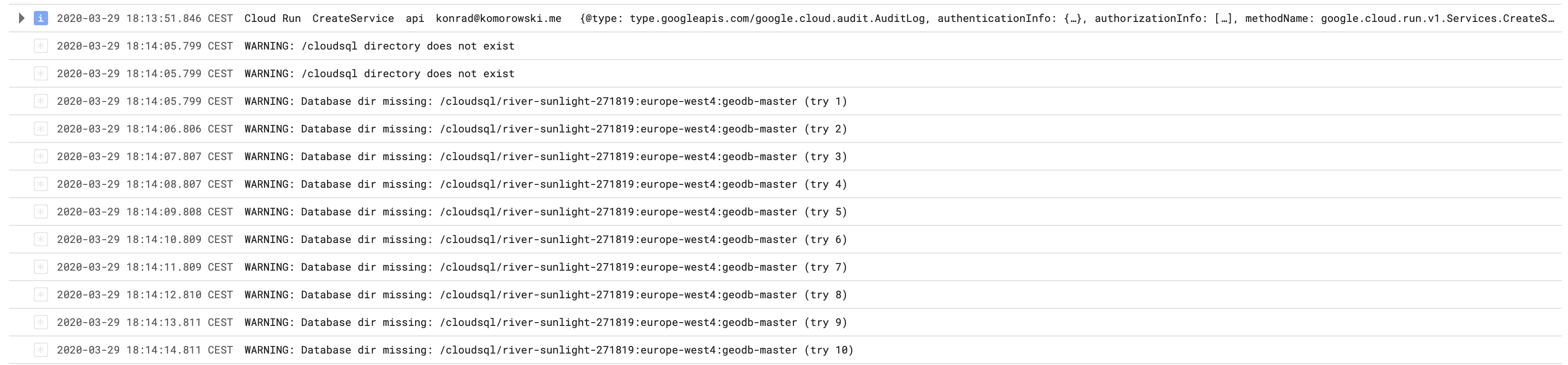Click severity icon of try 3 row
The height and width of the screenshot is (365, 1568).
[41, 157]
